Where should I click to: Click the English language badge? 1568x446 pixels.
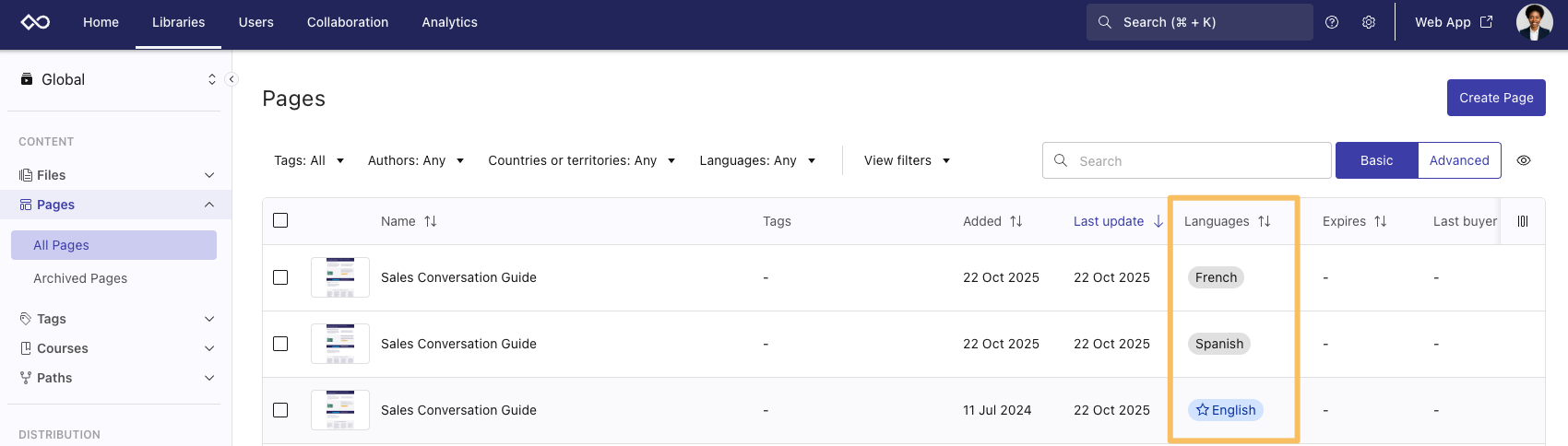pyautogui.click(x=1225, y=410)
